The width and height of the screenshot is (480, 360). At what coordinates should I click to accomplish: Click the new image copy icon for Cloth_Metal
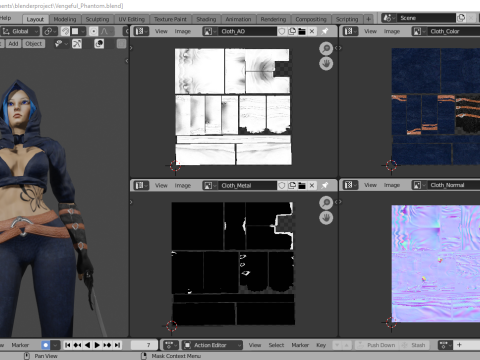(x=292, y=185)
